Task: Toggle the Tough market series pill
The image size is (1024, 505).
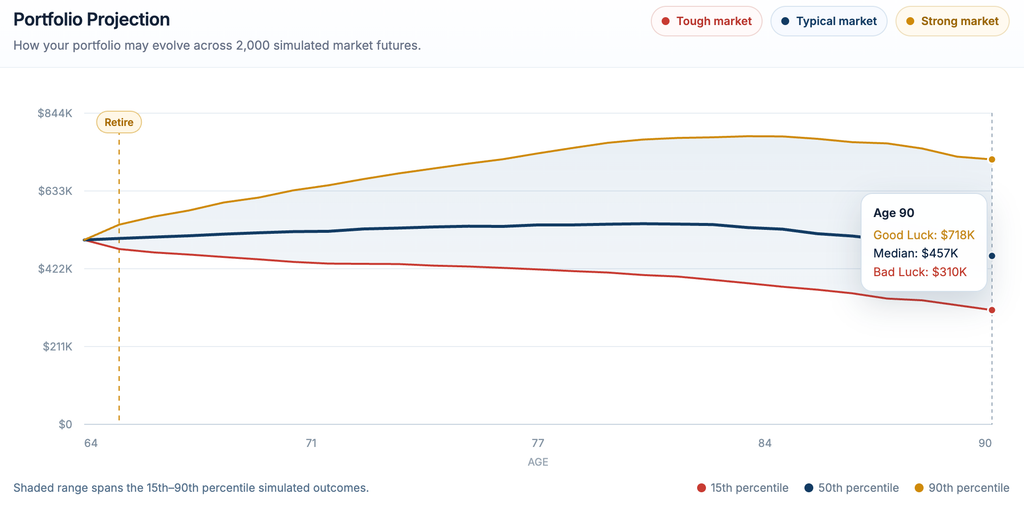Action: point(707,21)
